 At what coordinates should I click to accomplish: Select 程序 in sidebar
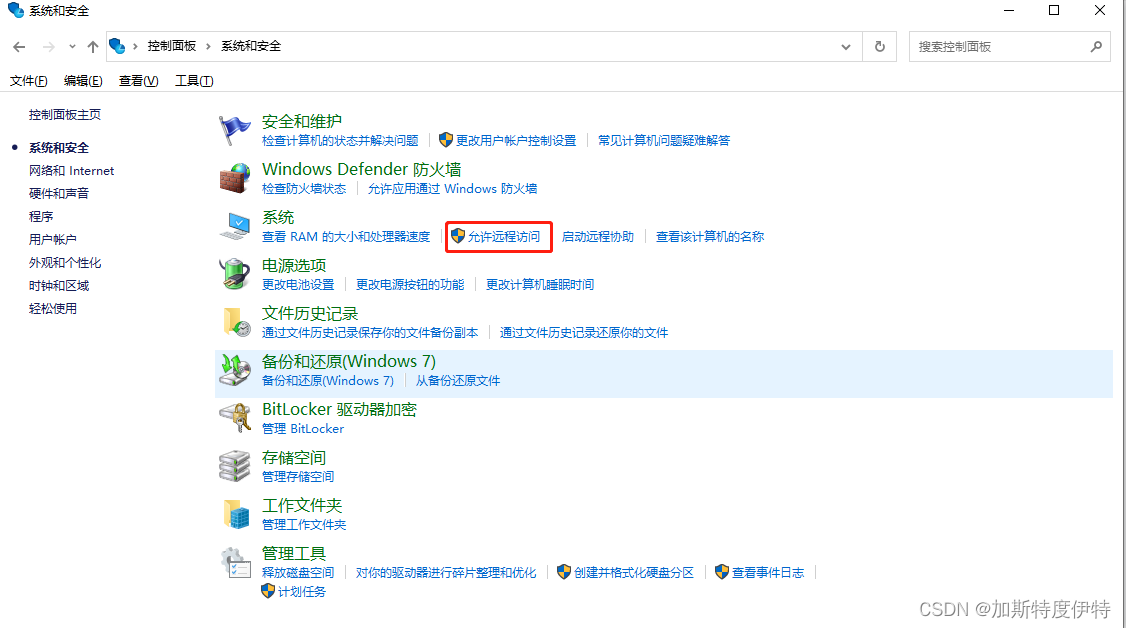[x=41, y=217]
